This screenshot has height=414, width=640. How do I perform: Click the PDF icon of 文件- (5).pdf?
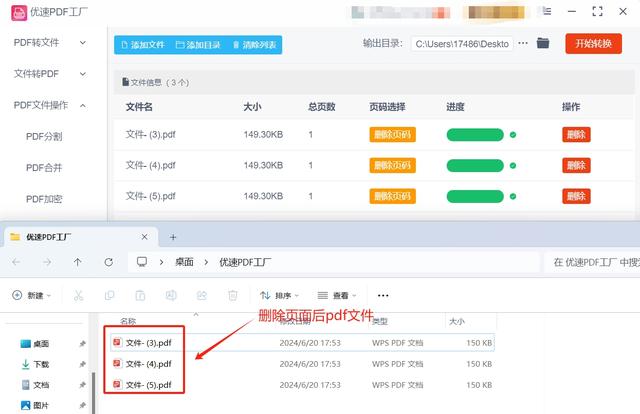[x=118, y=384]
